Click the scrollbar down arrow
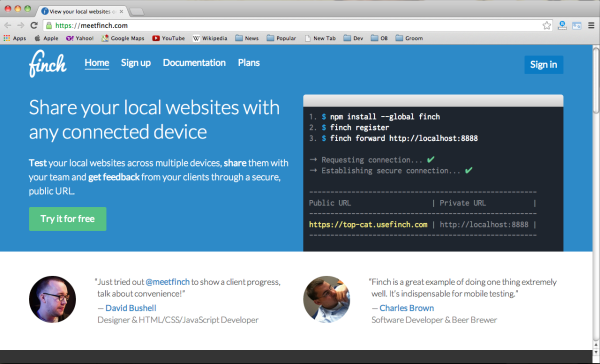The height and width of the screenshot is (364, 600). [596, 353]
